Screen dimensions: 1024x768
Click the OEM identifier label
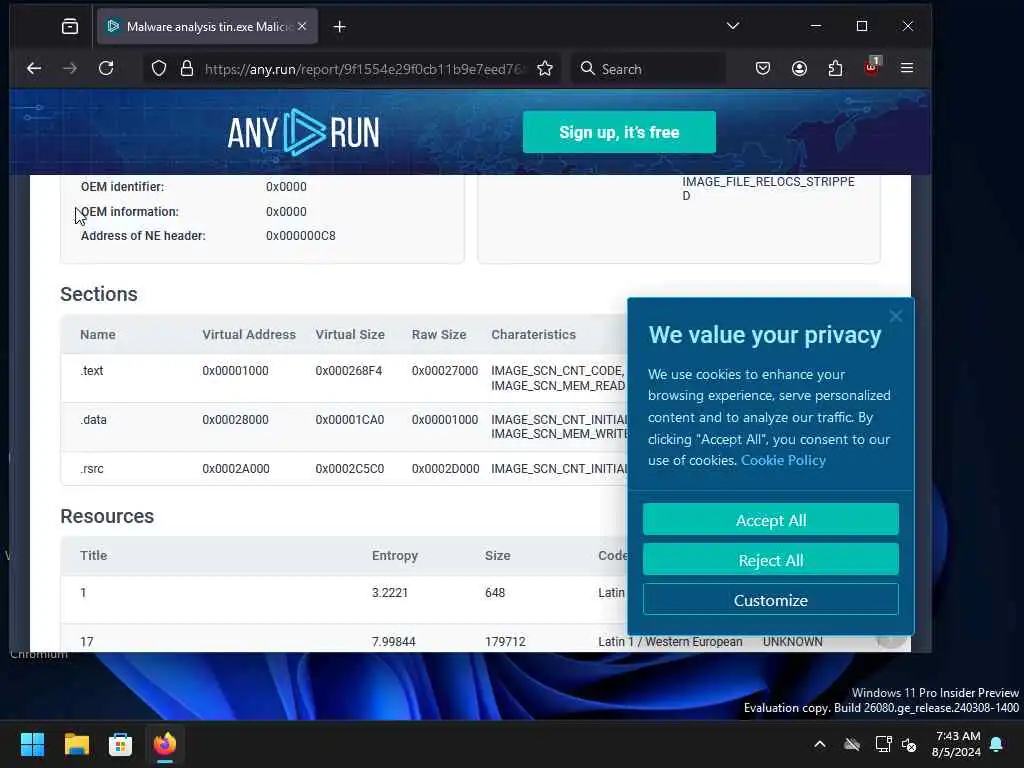(x=123, y=187)
